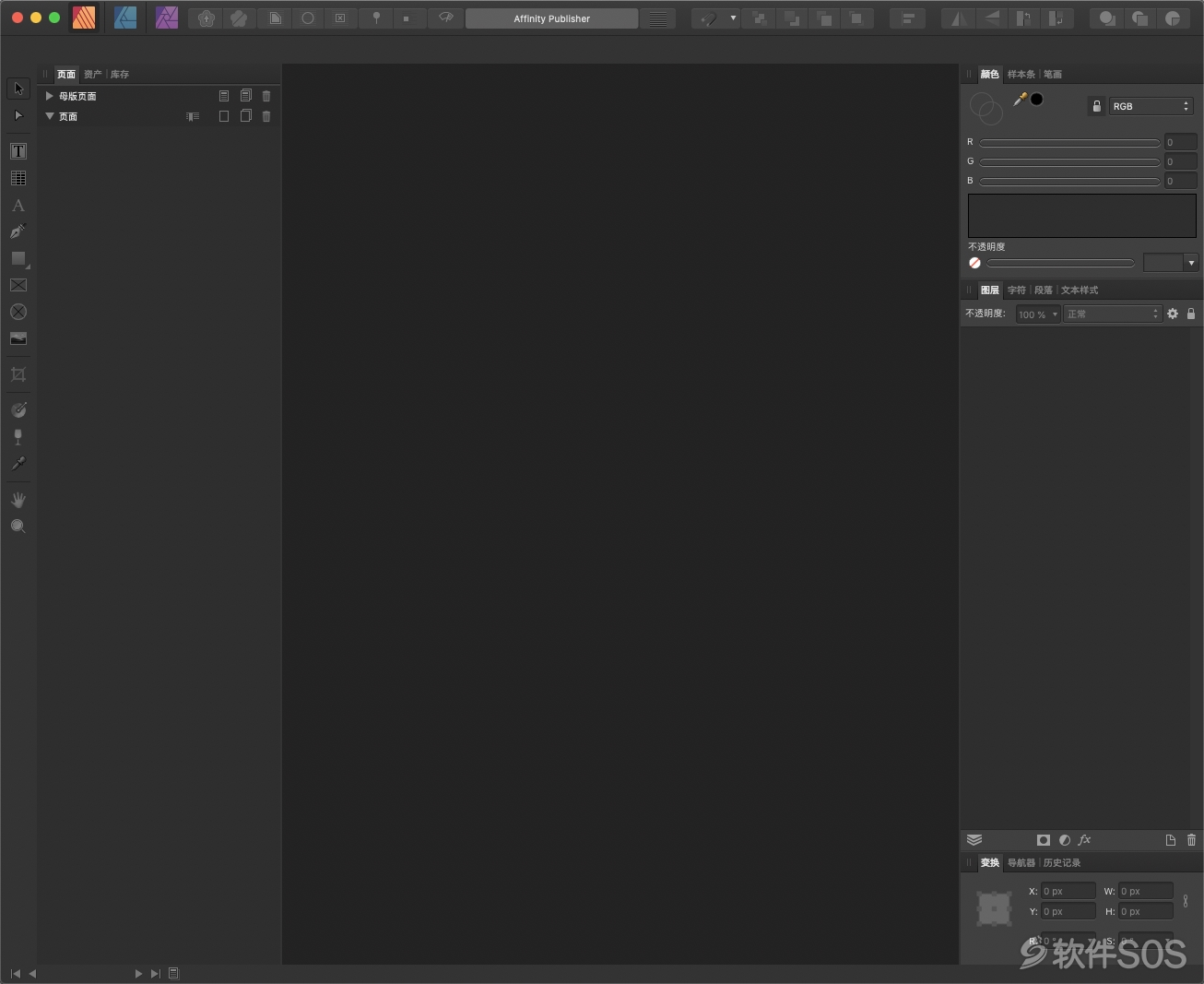This screenshot has width=1204, height=984.
Task: Open layer opacity 100 % dropdown
Action: (x=1038, y=314)
